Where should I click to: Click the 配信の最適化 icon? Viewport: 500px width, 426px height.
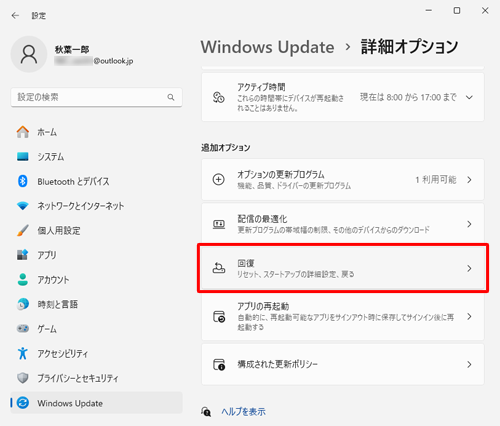point(219,224)
